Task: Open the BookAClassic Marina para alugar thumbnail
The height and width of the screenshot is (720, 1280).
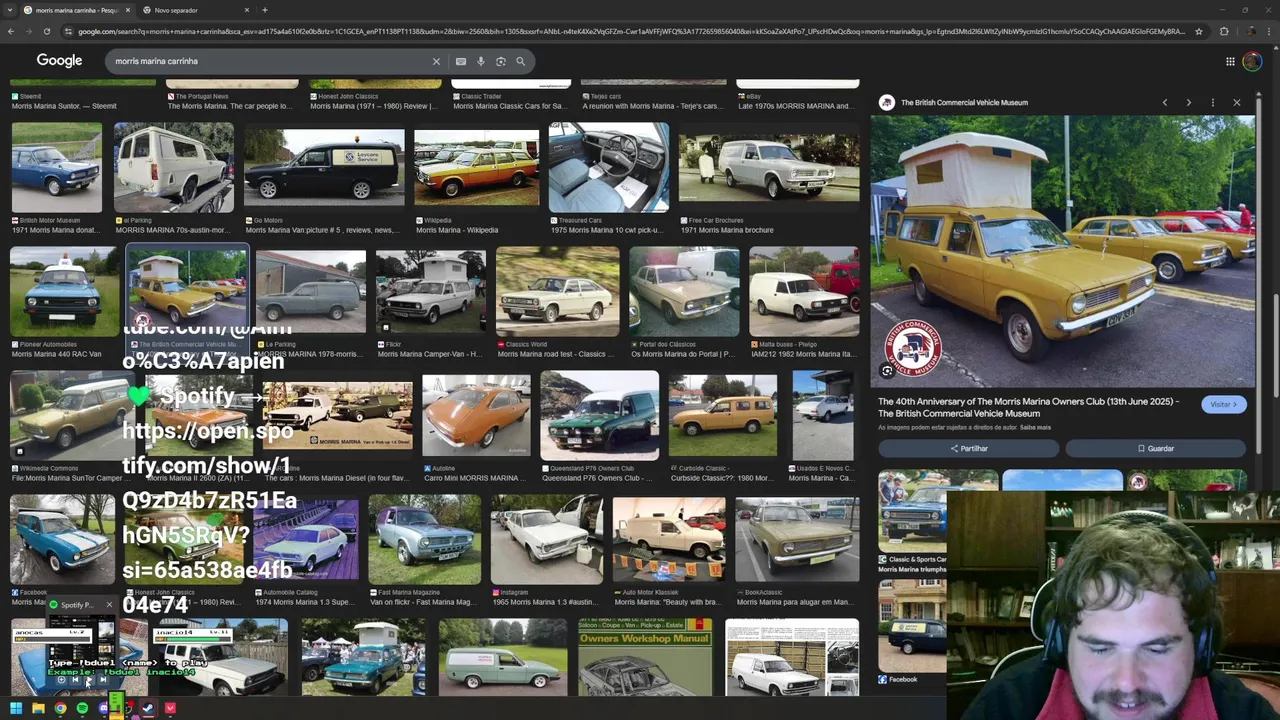Action: tap(797, 540)
